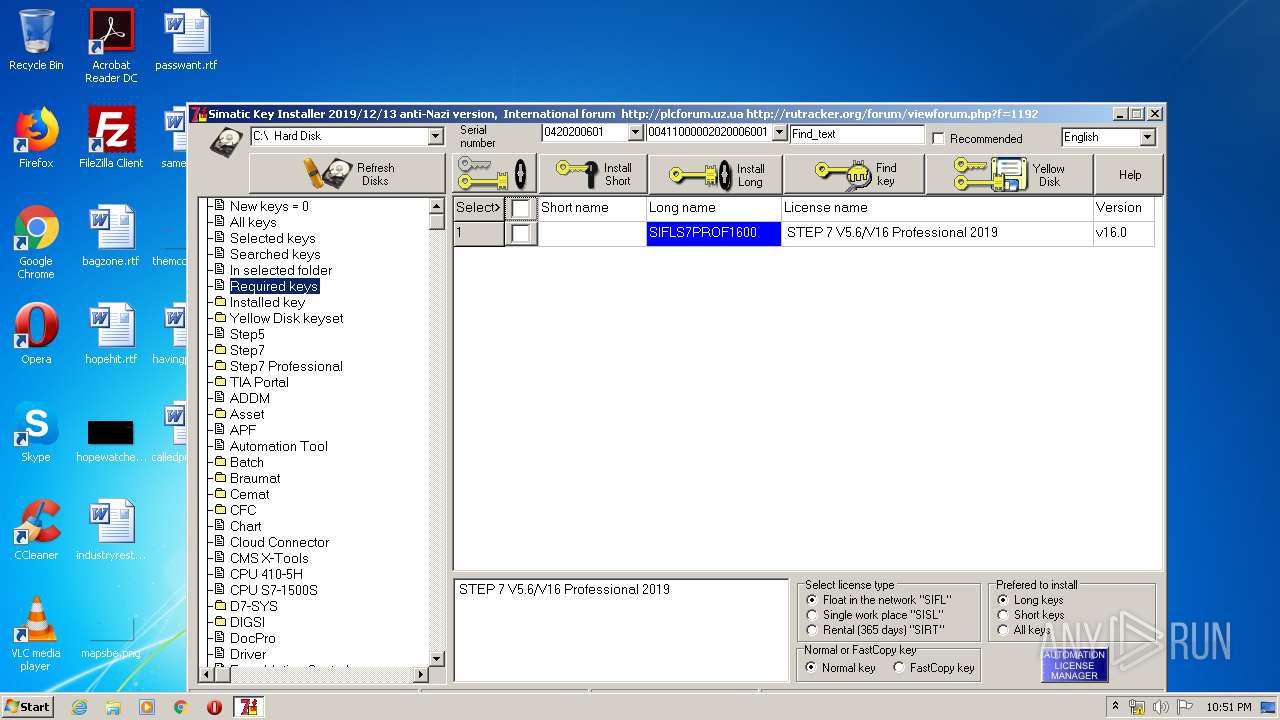Toggle the Recommended checkbox
This screenshot has width=1280, height=720.
[x=938, y=138]
